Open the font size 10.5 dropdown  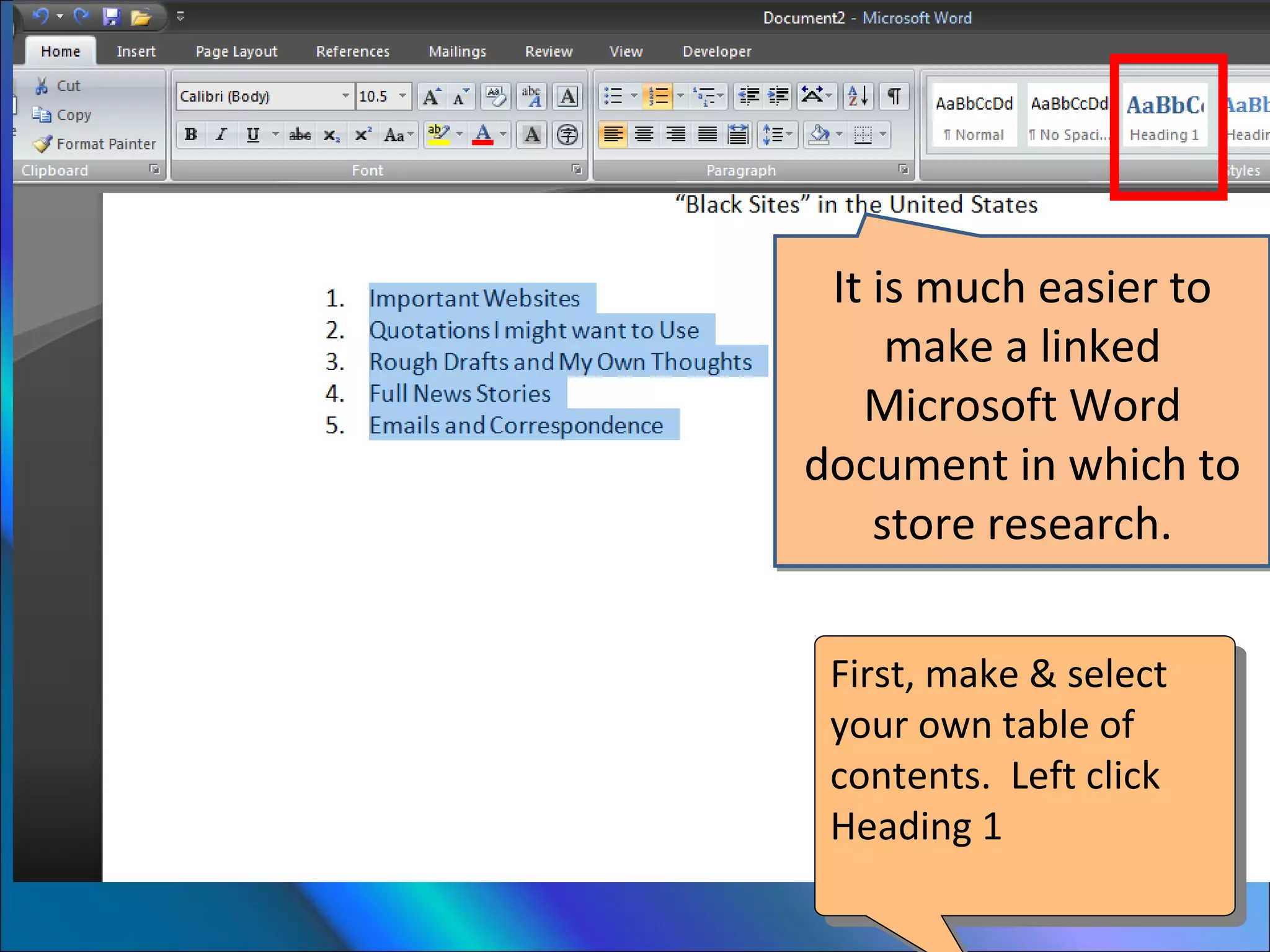point(402,96)
